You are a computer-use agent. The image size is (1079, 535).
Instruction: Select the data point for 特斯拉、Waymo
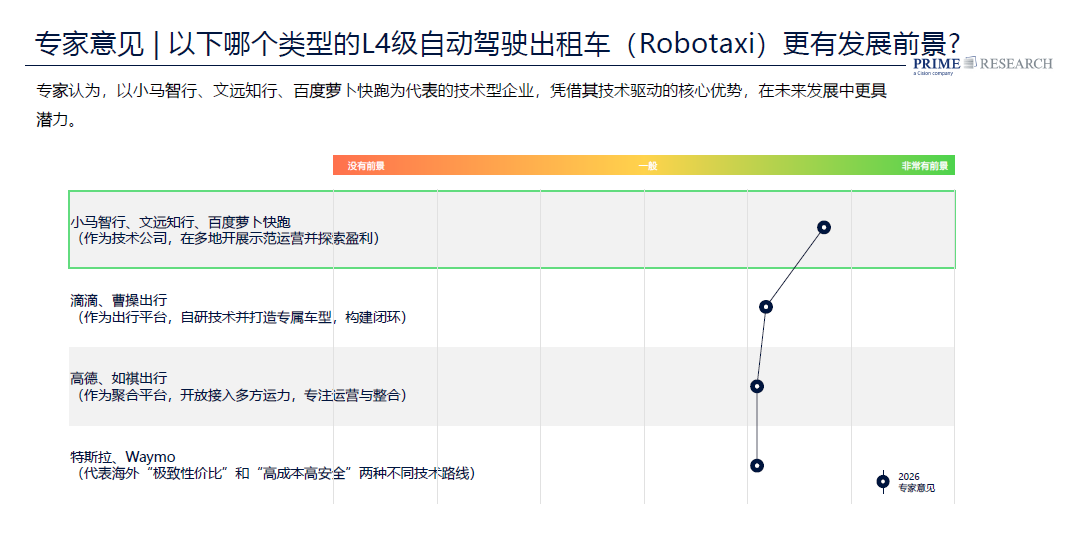[x=757, y=465]
